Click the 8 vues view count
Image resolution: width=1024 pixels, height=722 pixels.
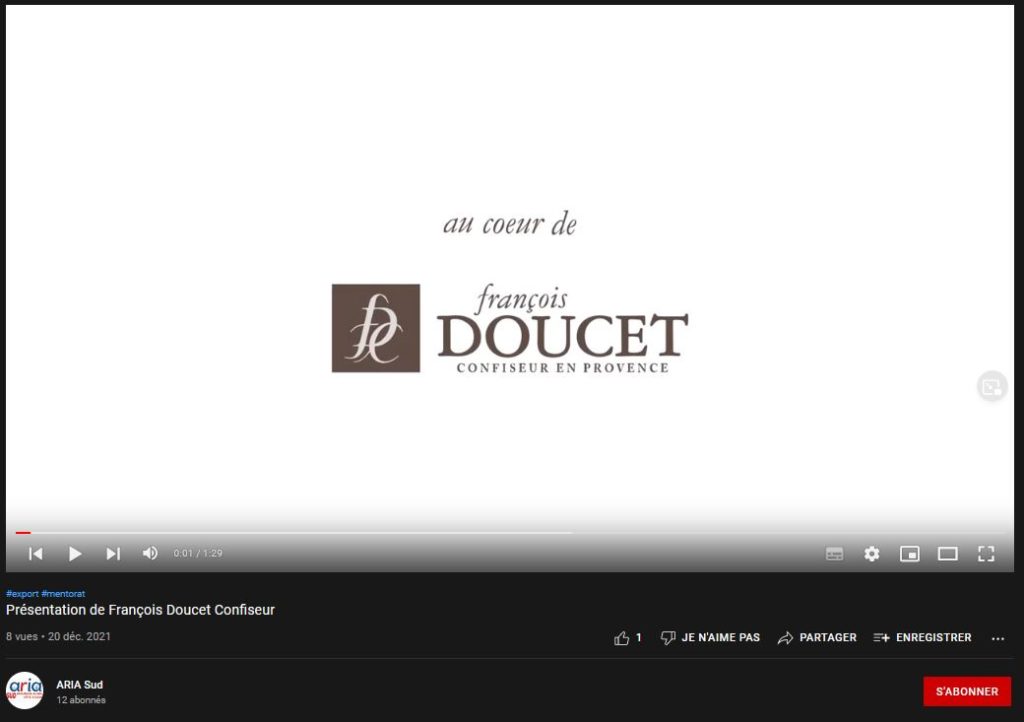click(22, 636)
